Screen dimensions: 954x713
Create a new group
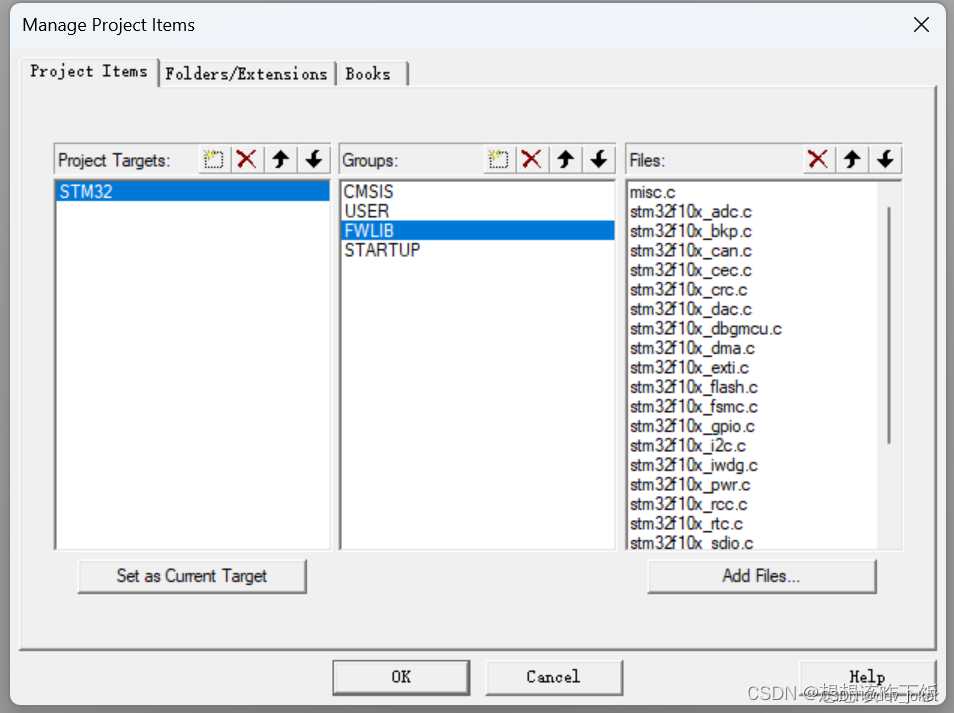(x=498, y=160)
